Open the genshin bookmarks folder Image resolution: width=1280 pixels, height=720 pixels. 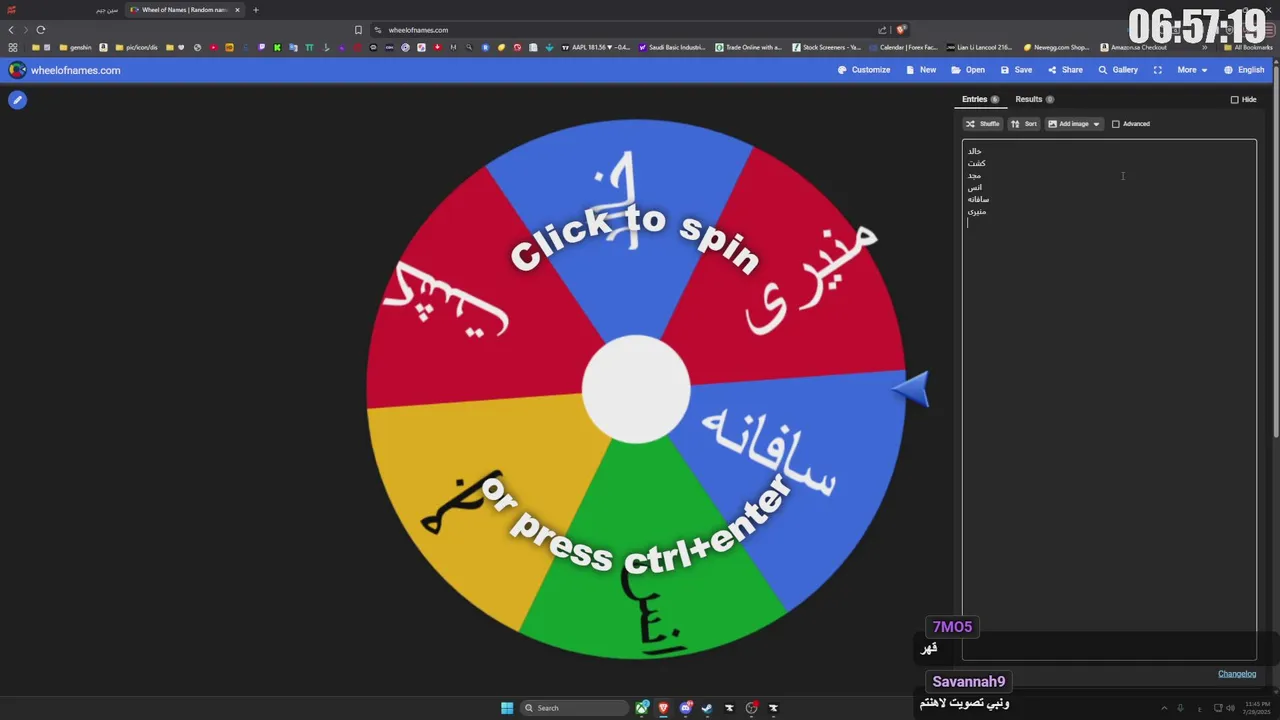pyautogui.click(x=75, y=47)
